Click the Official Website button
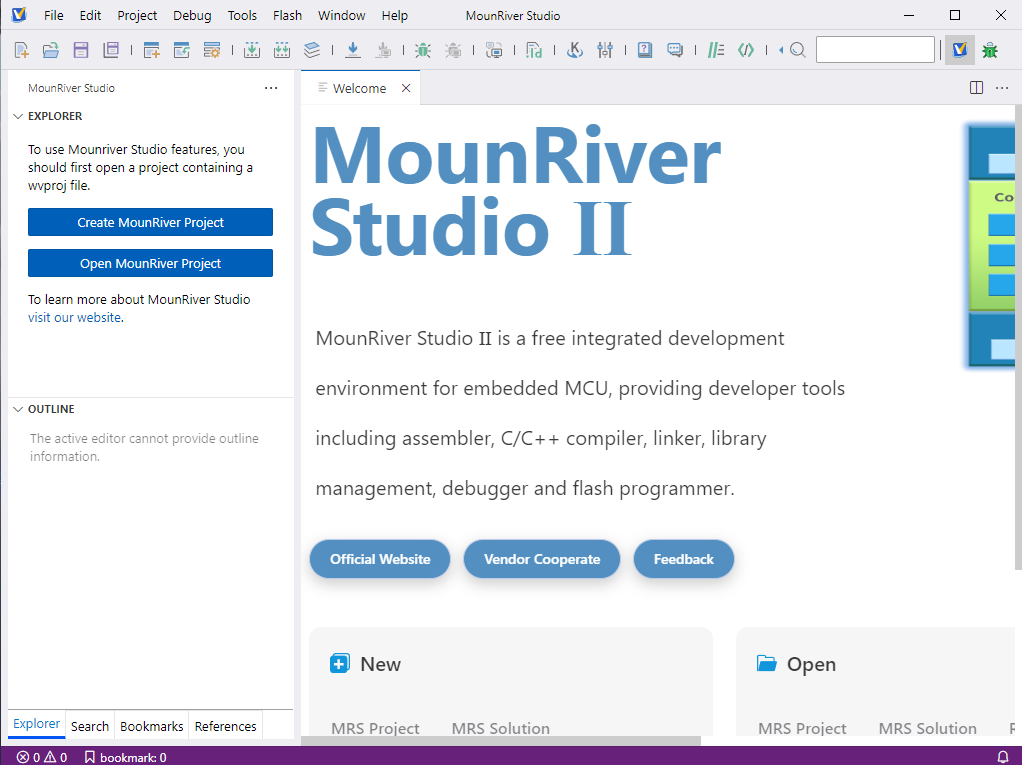 (x=380, y=559)
